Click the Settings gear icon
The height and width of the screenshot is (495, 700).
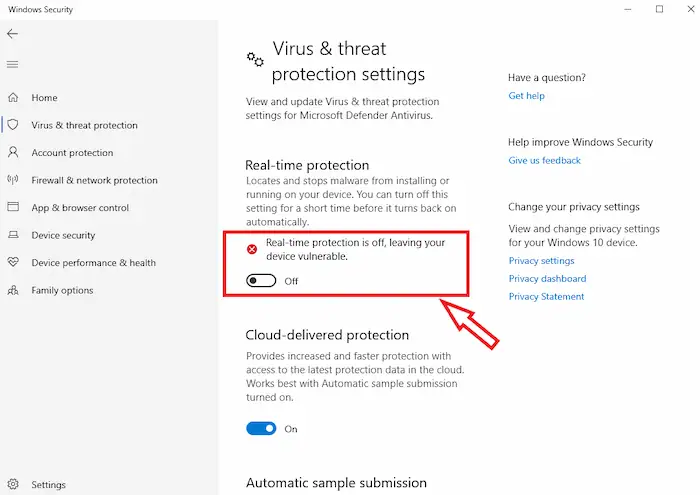pos(12,485)
